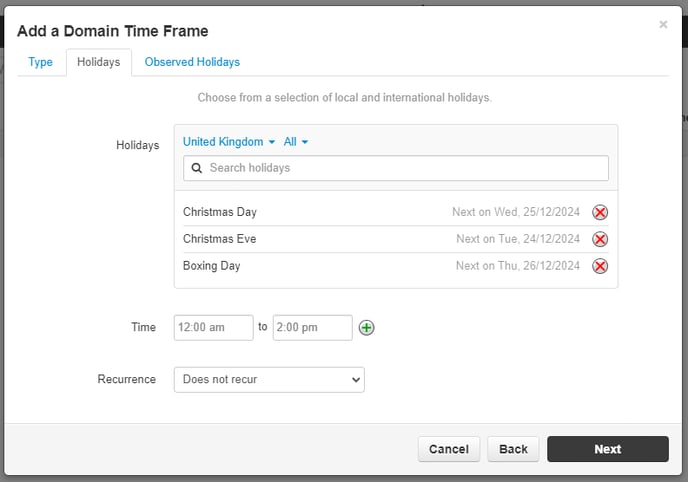Click the Back button

point(513,449)
